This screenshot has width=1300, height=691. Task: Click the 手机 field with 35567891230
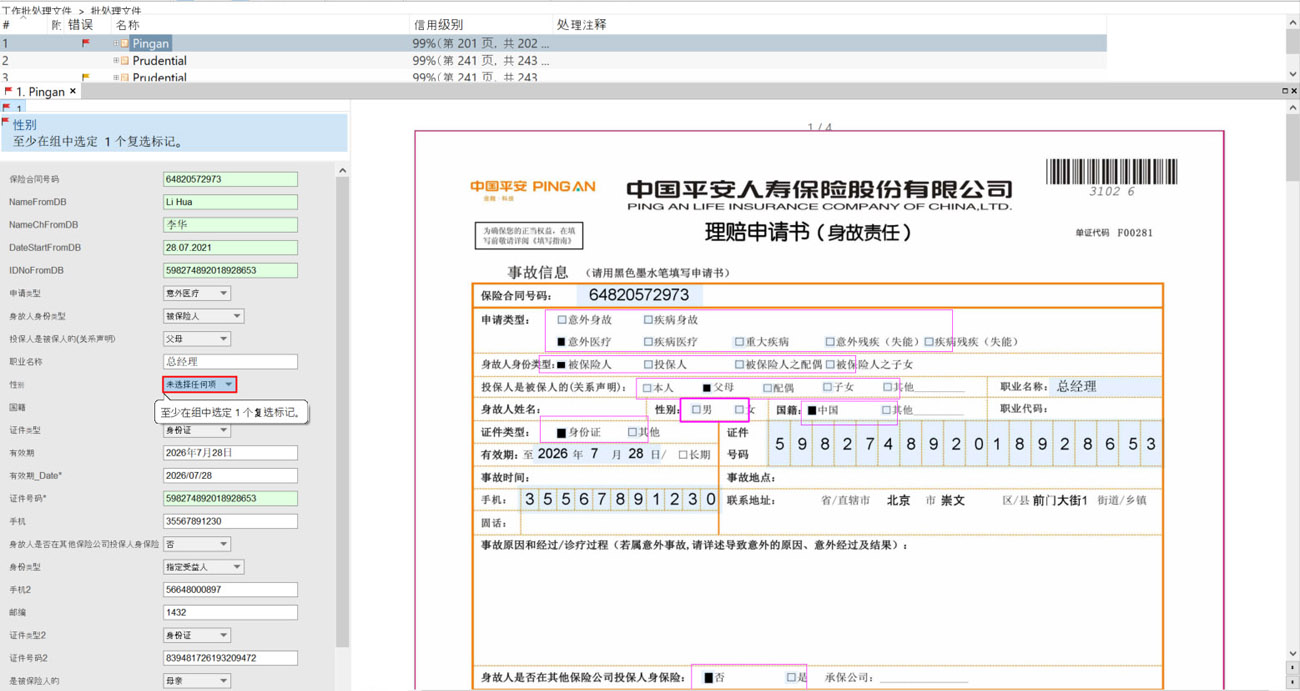pos(230,521)
